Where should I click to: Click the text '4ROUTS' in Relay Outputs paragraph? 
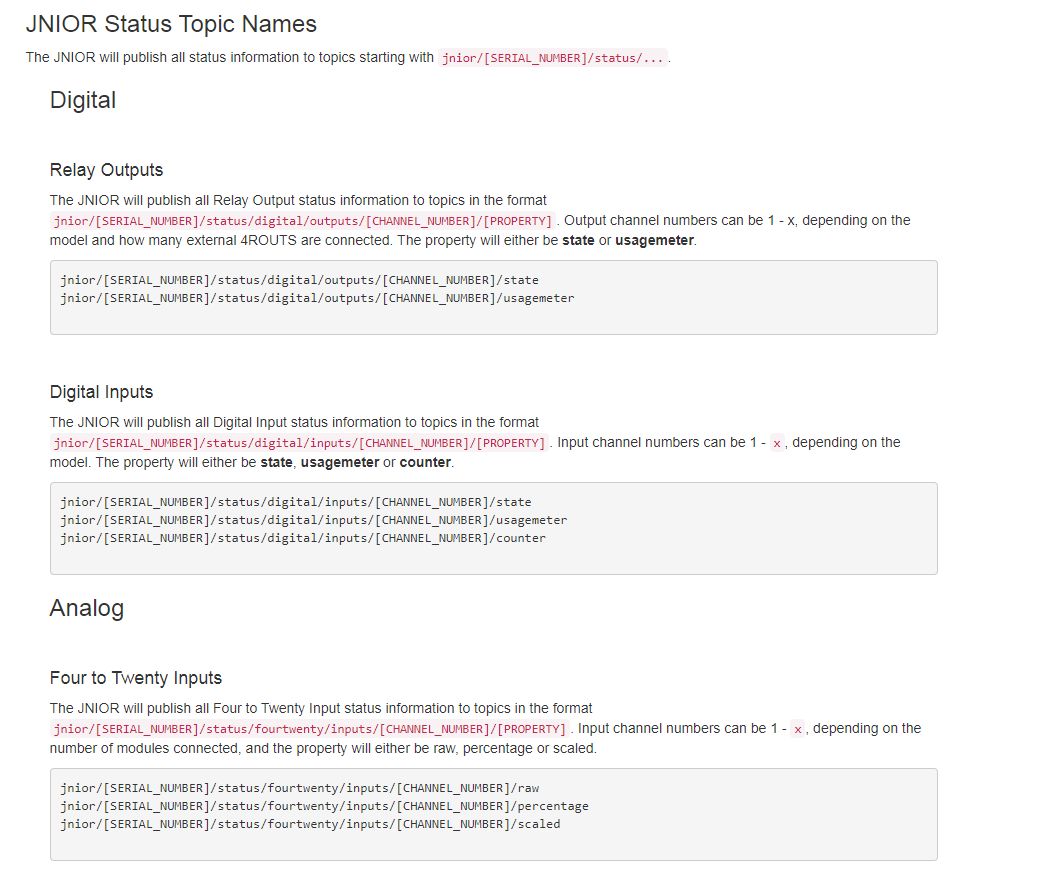click(268, 240)
